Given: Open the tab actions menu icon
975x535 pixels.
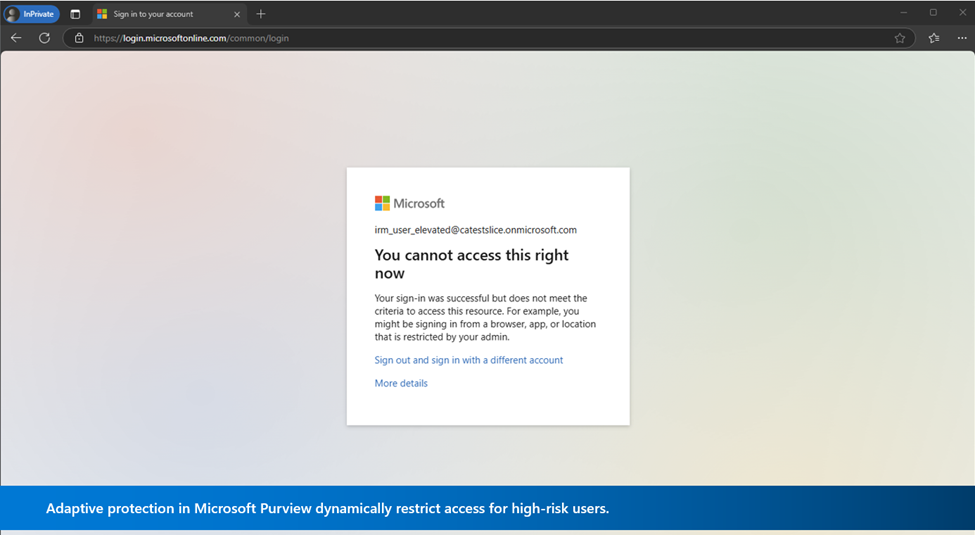Looking at the screenshot, I should 75,14.
